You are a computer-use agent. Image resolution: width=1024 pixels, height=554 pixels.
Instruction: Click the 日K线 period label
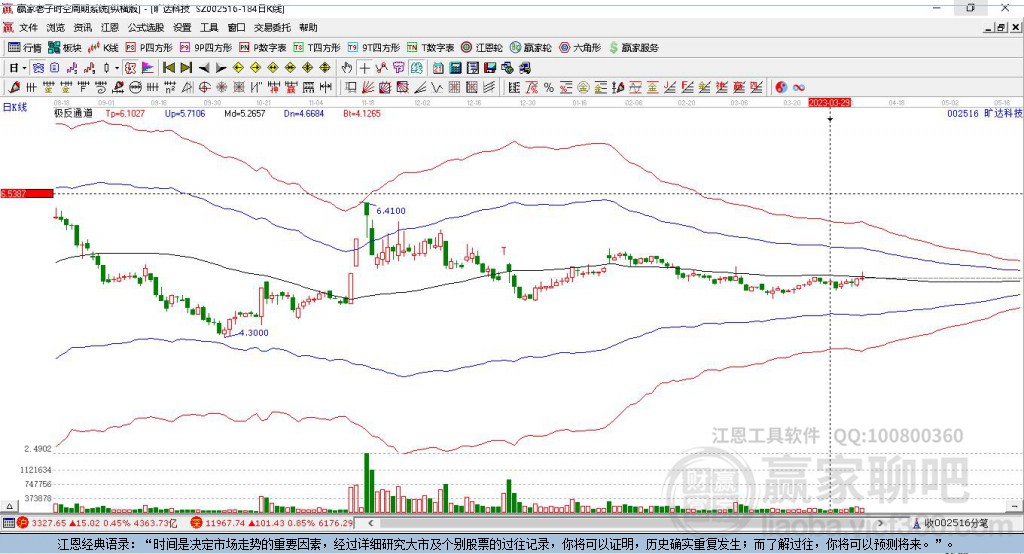click(x=14, y=107)
